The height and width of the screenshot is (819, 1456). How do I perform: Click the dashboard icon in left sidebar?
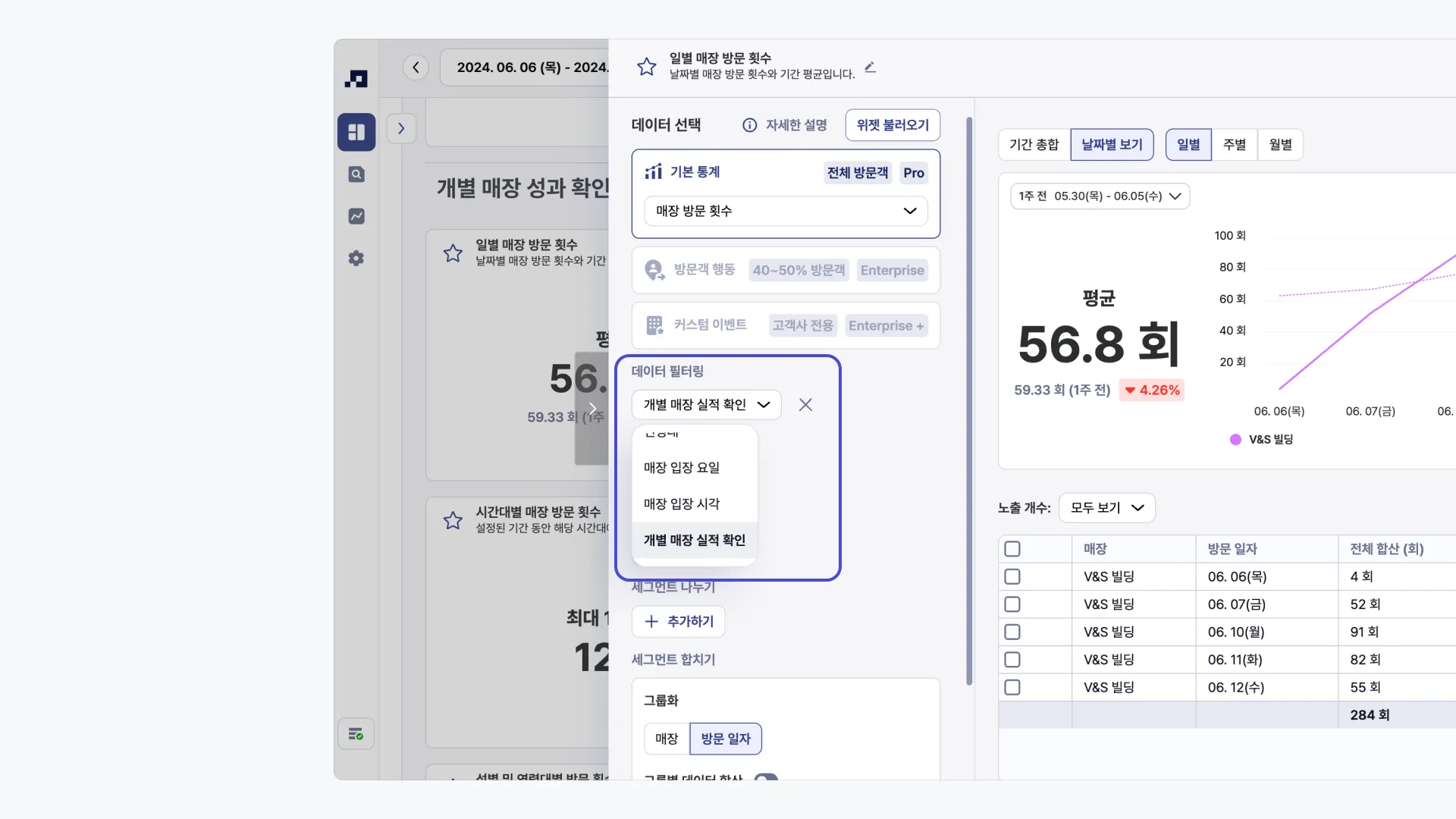pyautogui.click(x=356, y=132)
